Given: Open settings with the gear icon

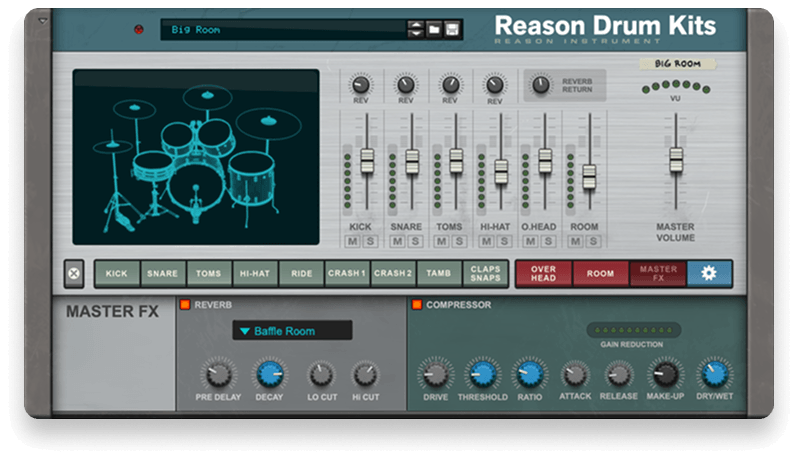Looking at the screenshot, I should [x=709, y=274].
